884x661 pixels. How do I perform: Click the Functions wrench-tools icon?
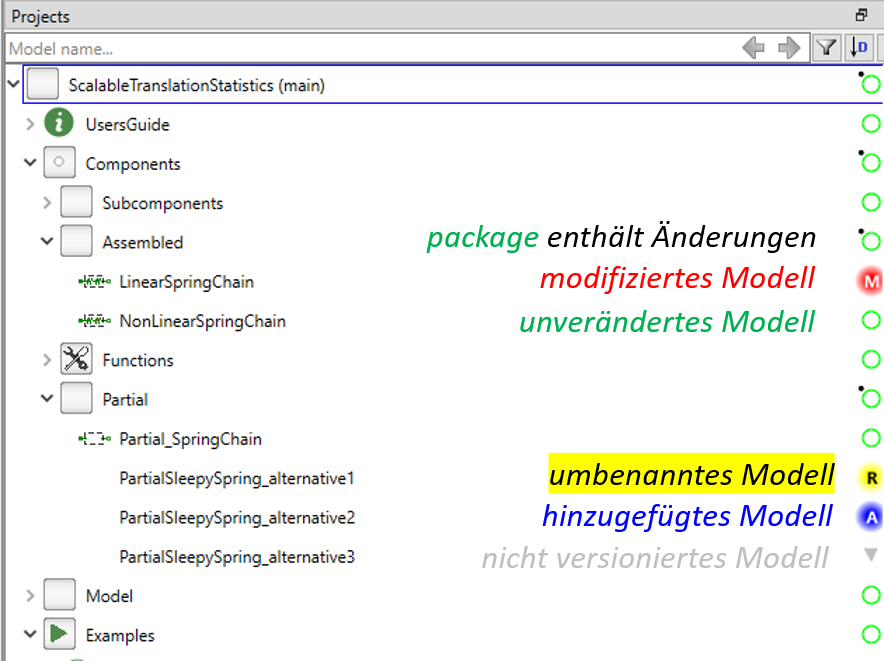77,359
